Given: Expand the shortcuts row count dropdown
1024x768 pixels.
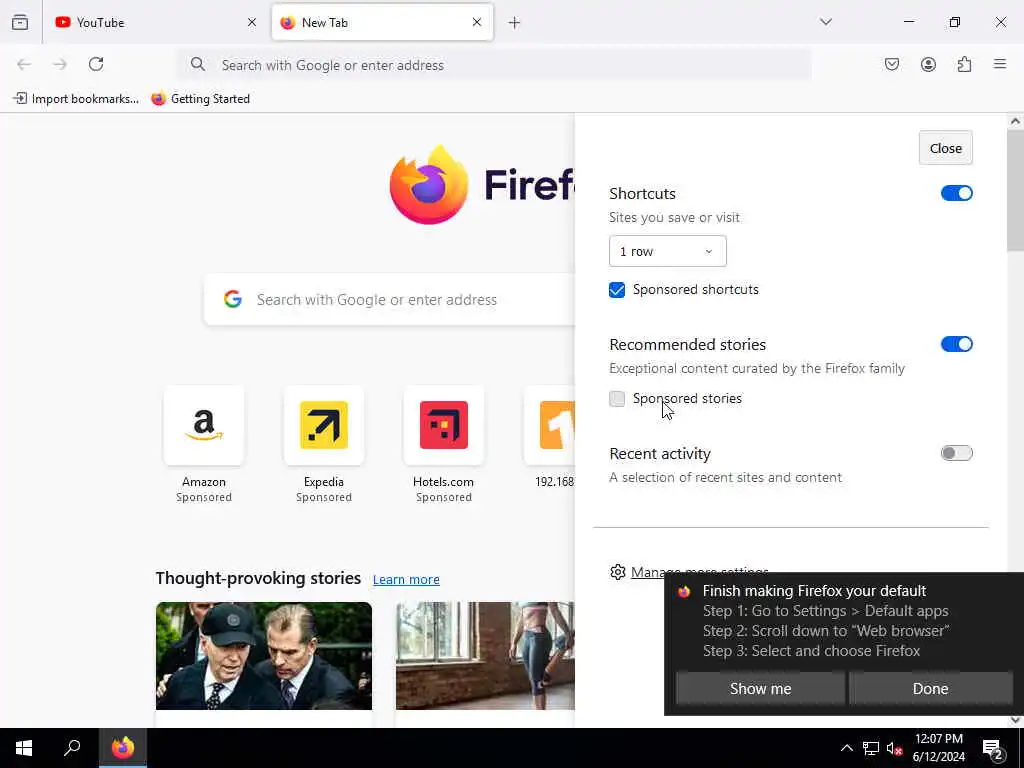Looking at the screenshot, I should pos(667,251).
